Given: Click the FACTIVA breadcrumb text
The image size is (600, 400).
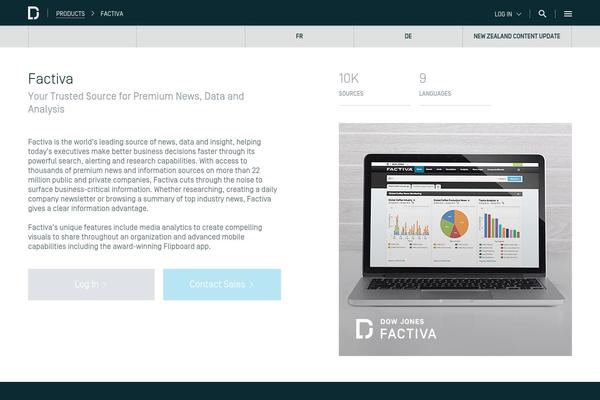Looking at the screenshot, I should coord(112,14).
